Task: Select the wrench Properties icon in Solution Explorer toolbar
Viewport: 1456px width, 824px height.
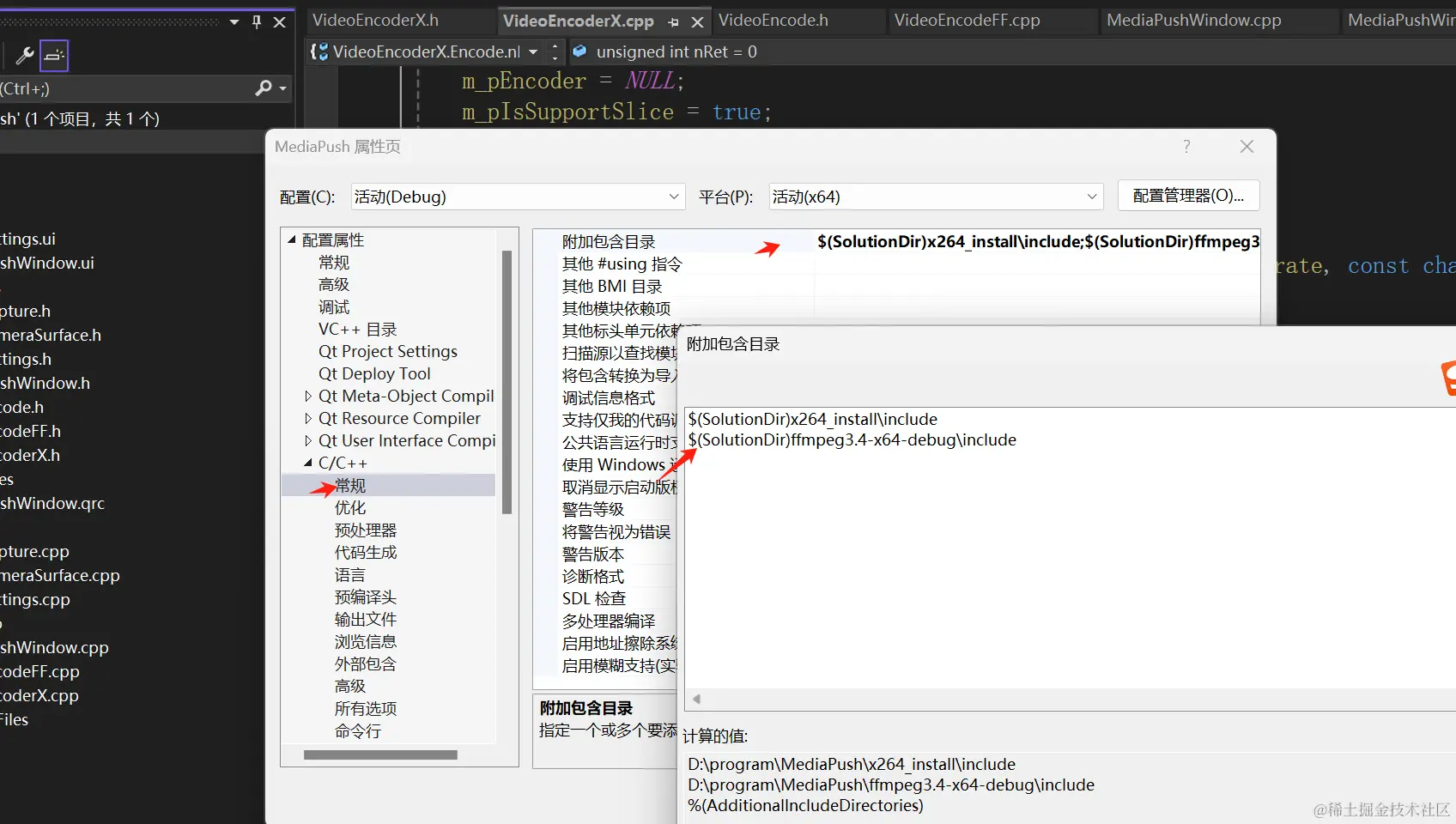Action: (24, 56)
